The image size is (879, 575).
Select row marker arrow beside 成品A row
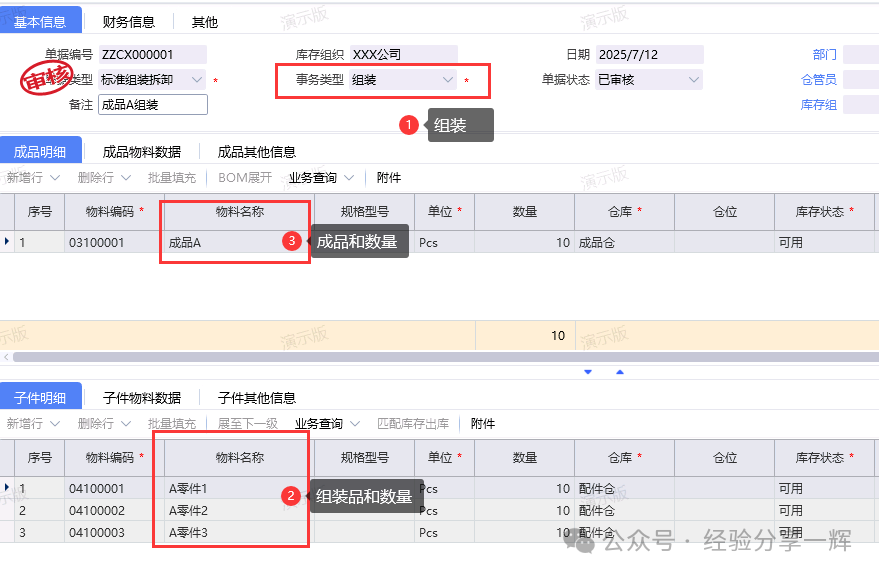click(x=7, y=242)
